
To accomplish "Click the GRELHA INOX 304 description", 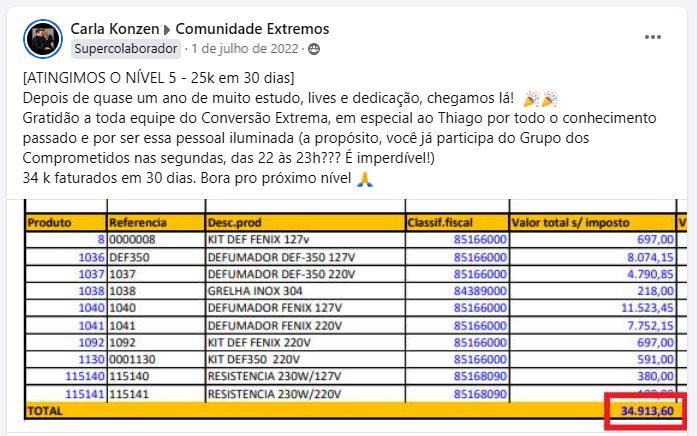I will click(x=255, y=291).
